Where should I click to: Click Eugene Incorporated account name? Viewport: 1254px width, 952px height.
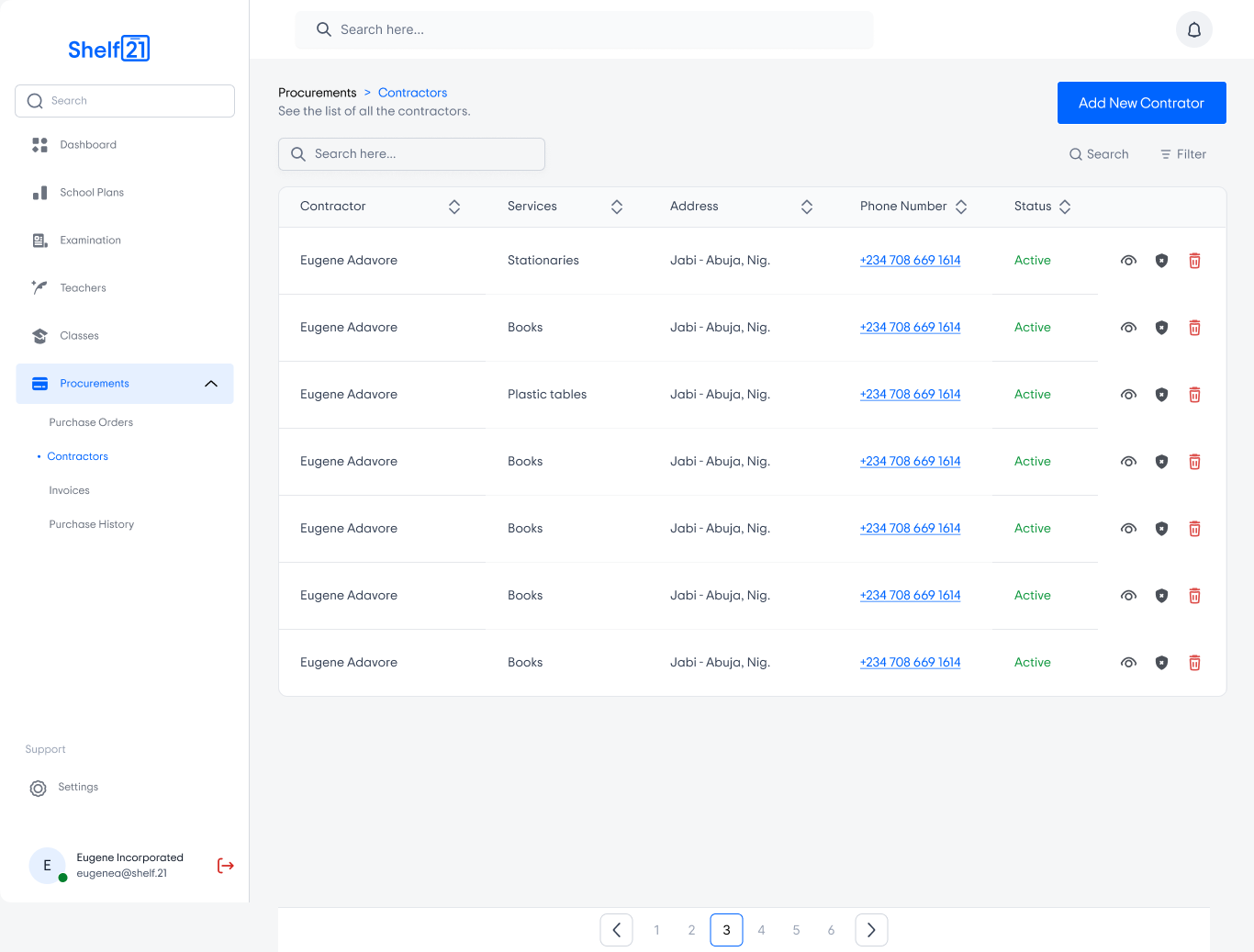click(130, 858)
